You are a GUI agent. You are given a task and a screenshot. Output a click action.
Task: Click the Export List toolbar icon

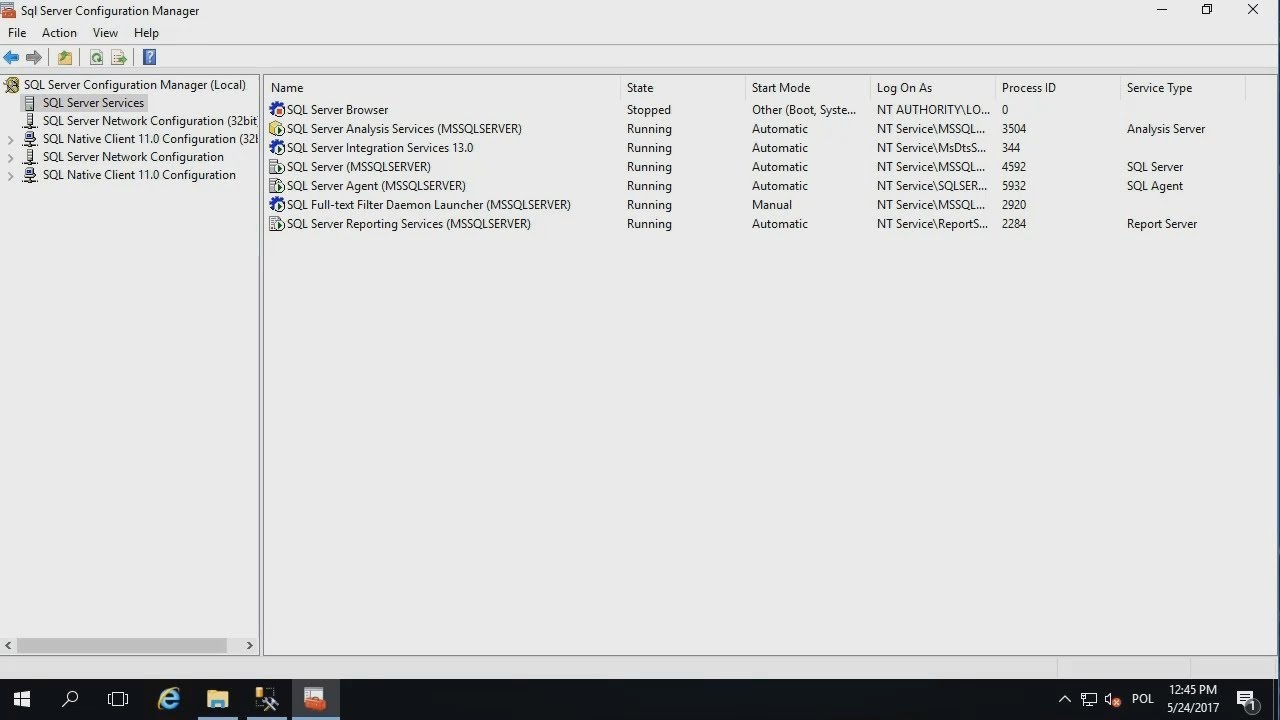point(119,58)
